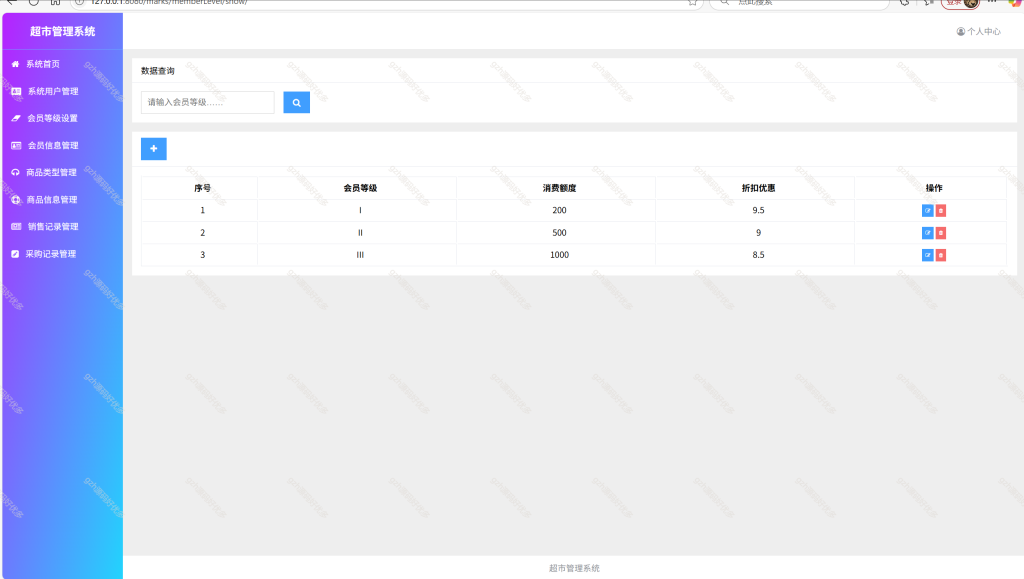Click icon beside 采购记录管理

pyautogui.click(x=15, y=254)
